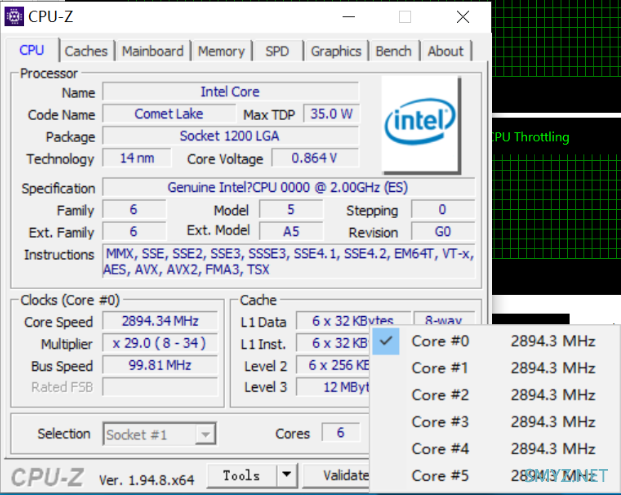Click the Core Voltage value 0.864 V
621x495 pixels.
click(x=315, y=158)
